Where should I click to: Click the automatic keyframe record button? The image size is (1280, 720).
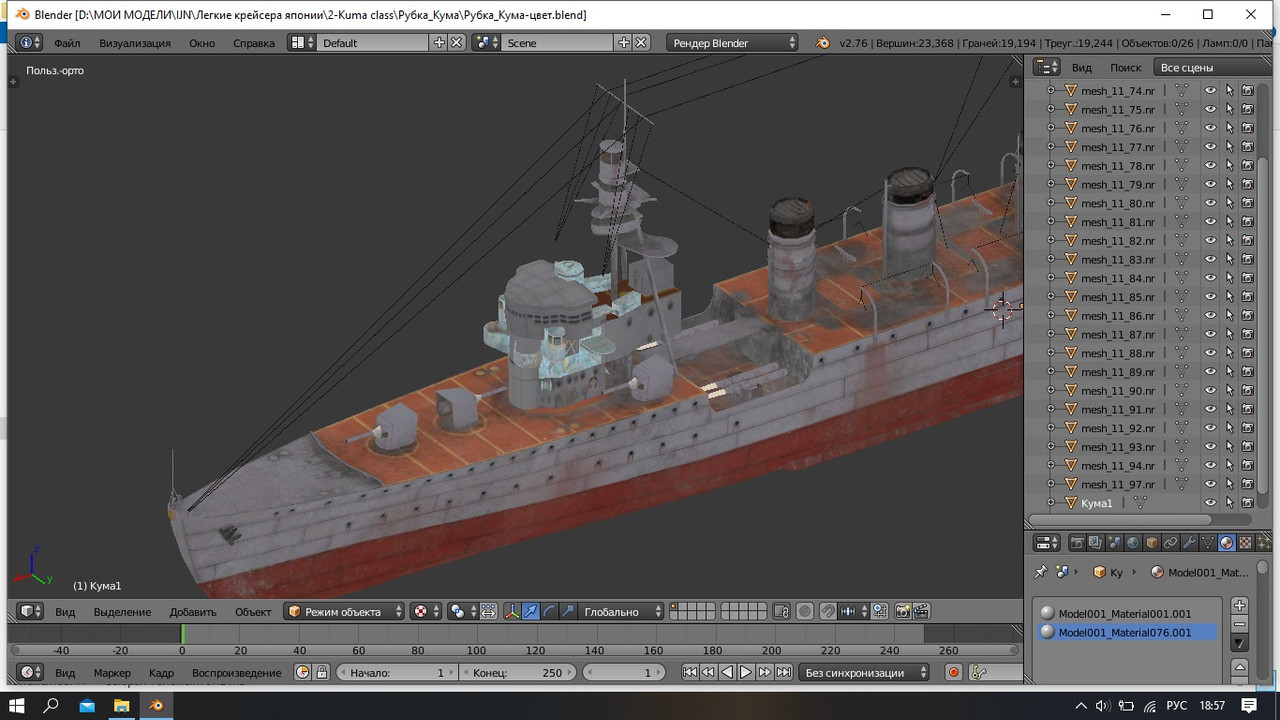[x=953, y=673]
